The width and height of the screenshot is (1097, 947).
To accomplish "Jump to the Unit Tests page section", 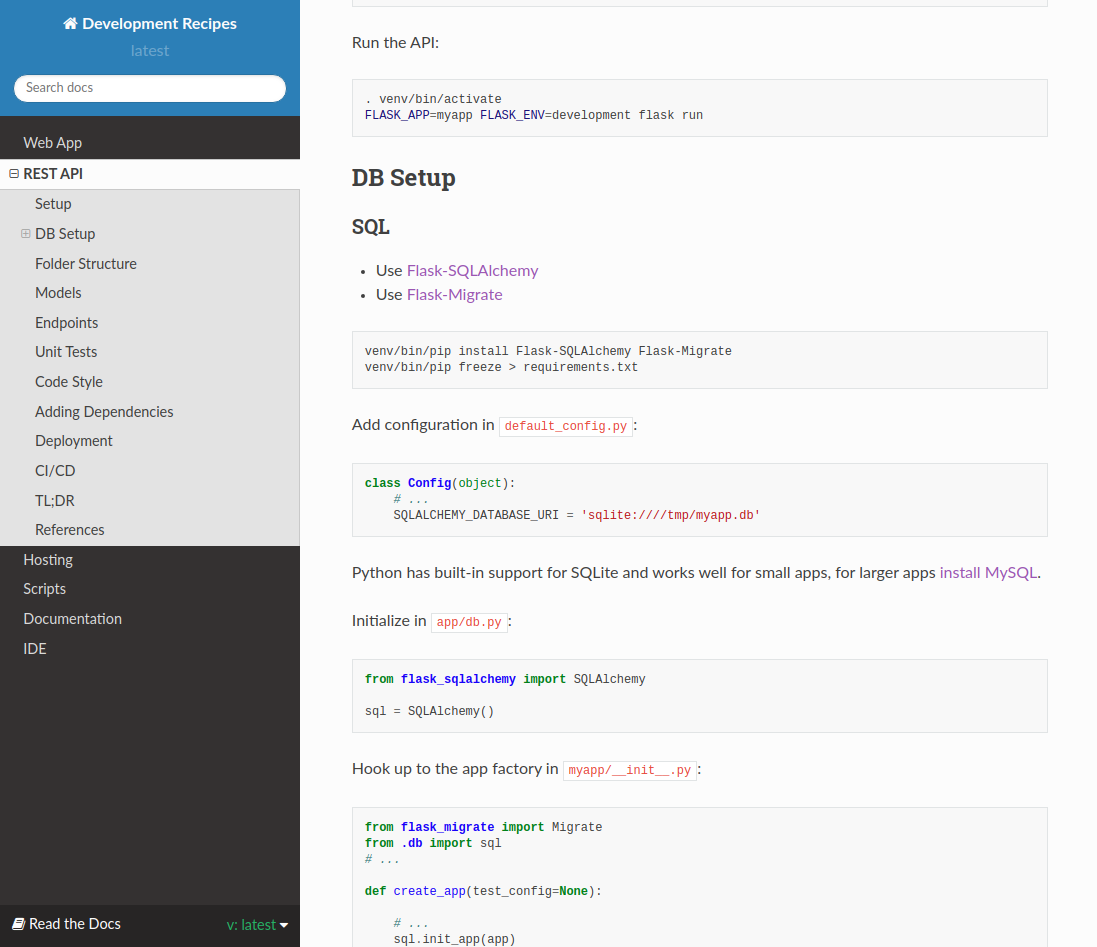I will [x=66, y=352].
